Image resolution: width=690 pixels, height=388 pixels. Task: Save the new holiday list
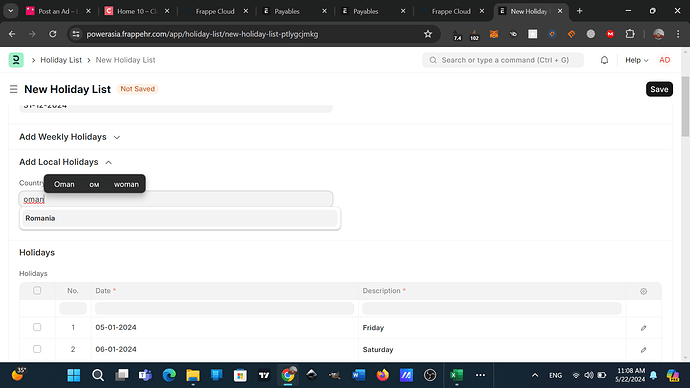(x=659, y=89)
